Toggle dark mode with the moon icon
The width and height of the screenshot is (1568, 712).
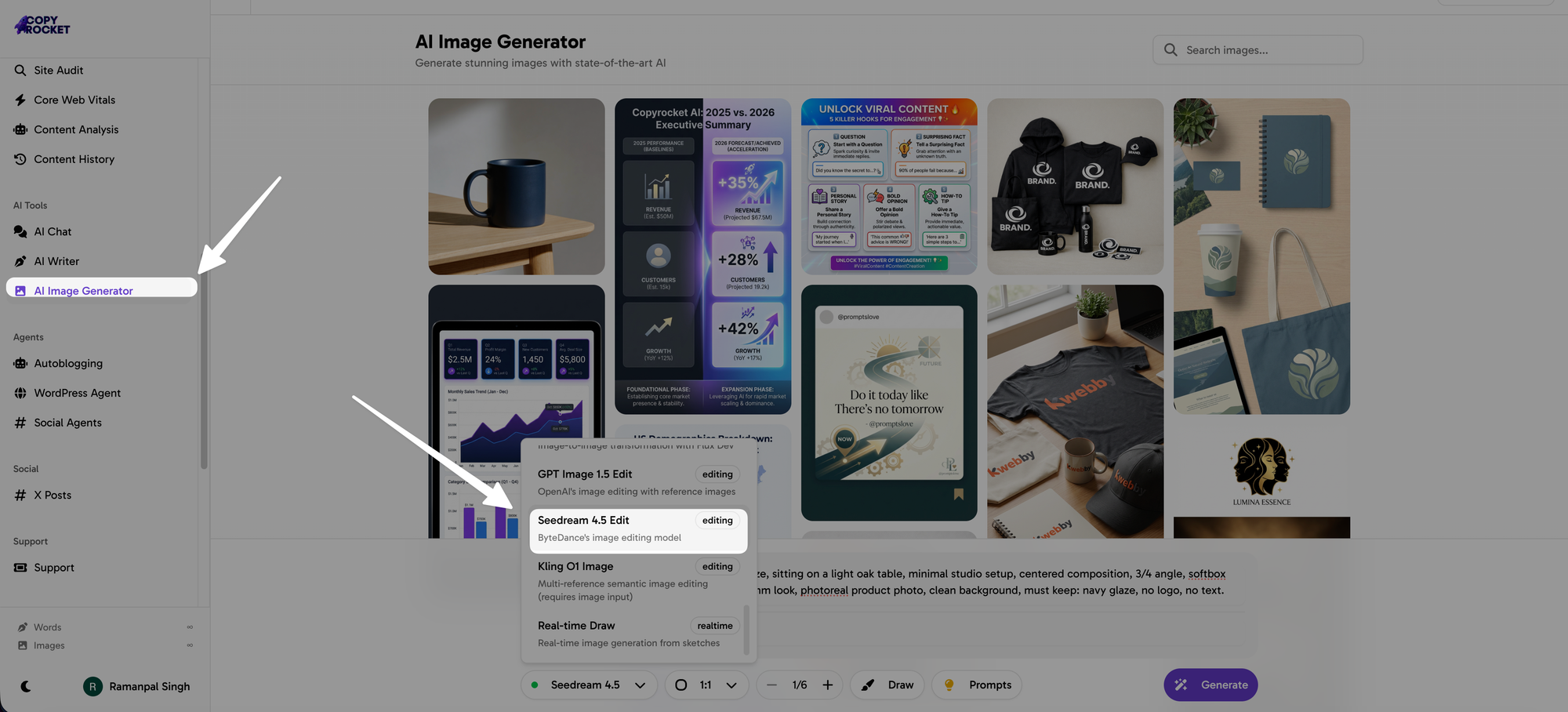click(27, 686)
